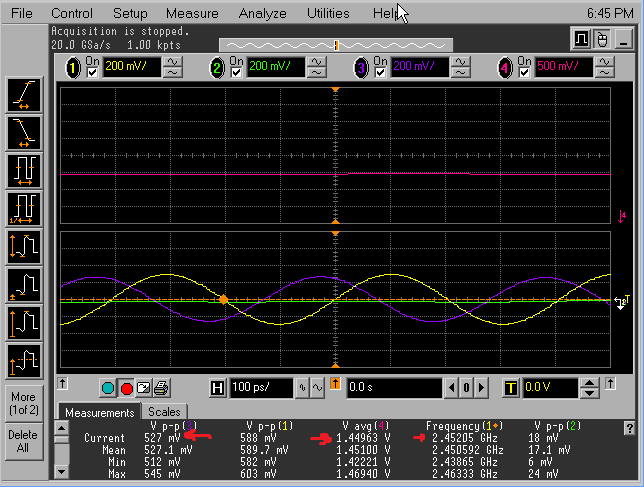The image size is (644, 487).
Task: Click the acquisition memory position bar
Action: pyautogui.click(x=335, y=45)
